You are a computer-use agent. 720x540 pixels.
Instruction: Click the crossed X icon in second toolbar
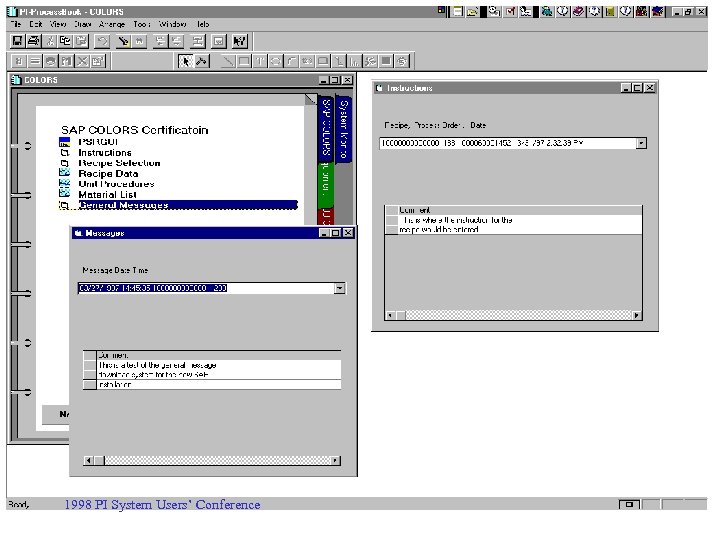click(x=82, y=61)
